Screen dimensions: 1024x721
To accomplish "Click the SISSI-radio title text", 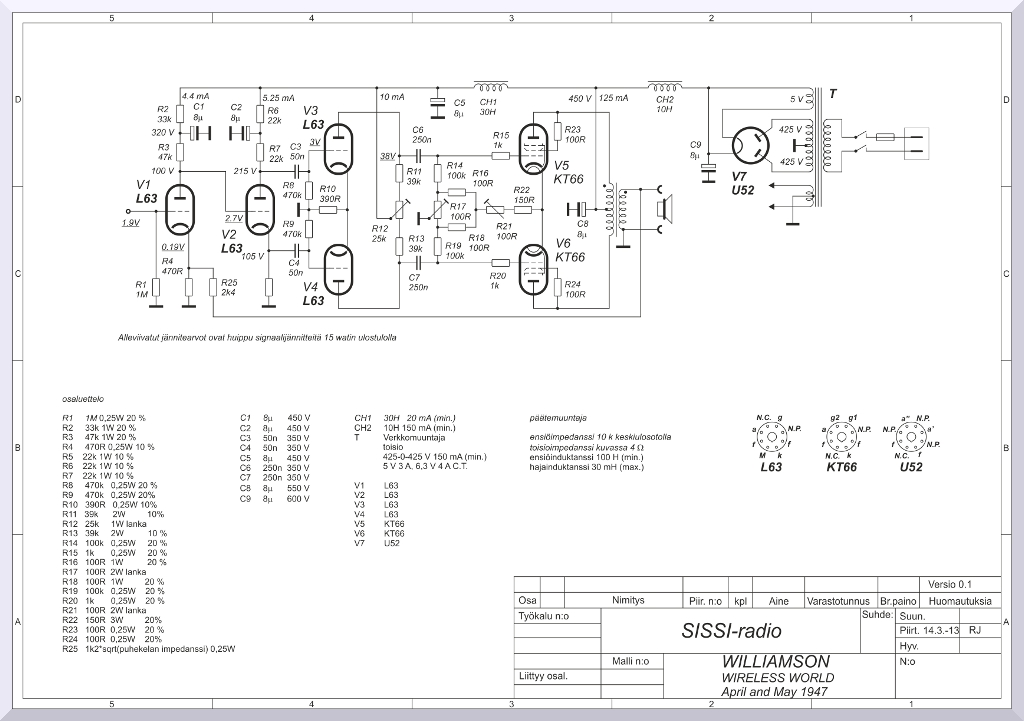I will [731, 631].
